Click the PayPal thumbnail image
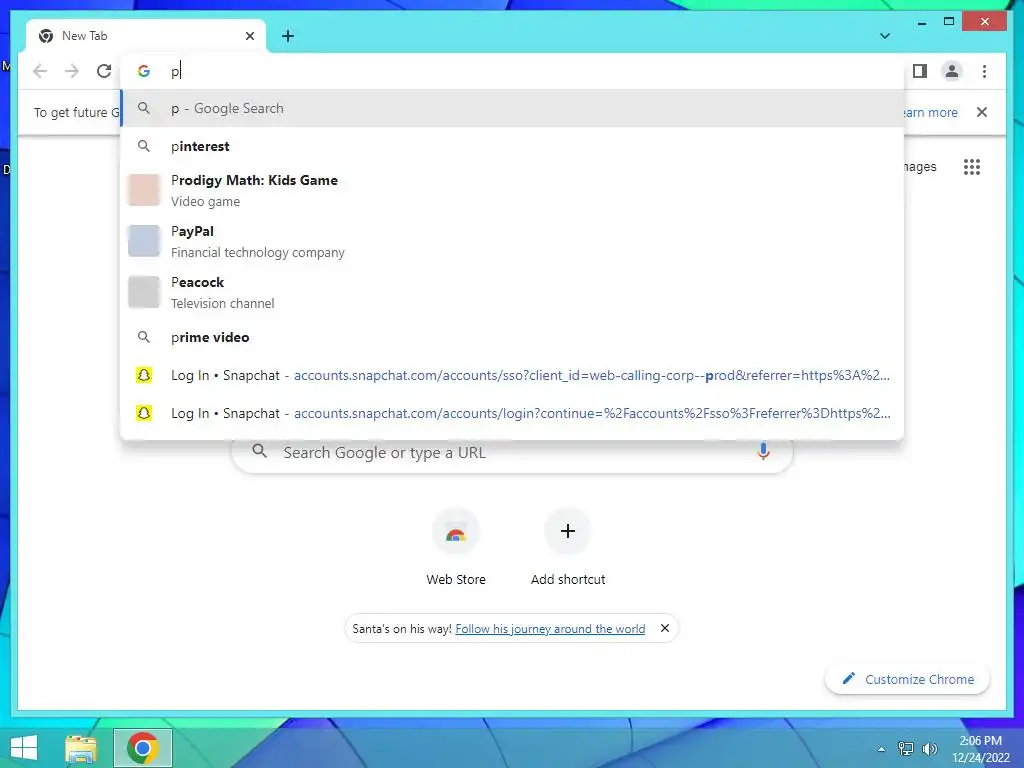 (144, 241)
